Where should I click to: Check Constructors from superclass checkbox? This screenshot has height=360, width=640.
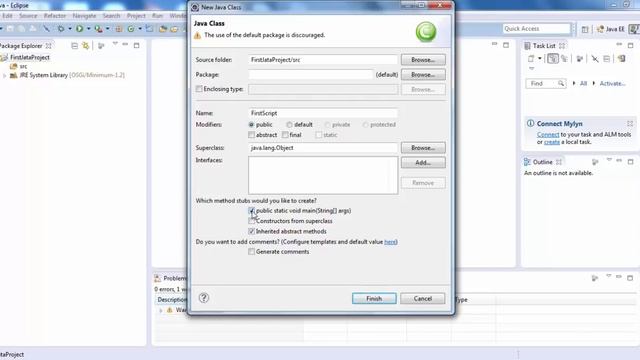(251, 221)
